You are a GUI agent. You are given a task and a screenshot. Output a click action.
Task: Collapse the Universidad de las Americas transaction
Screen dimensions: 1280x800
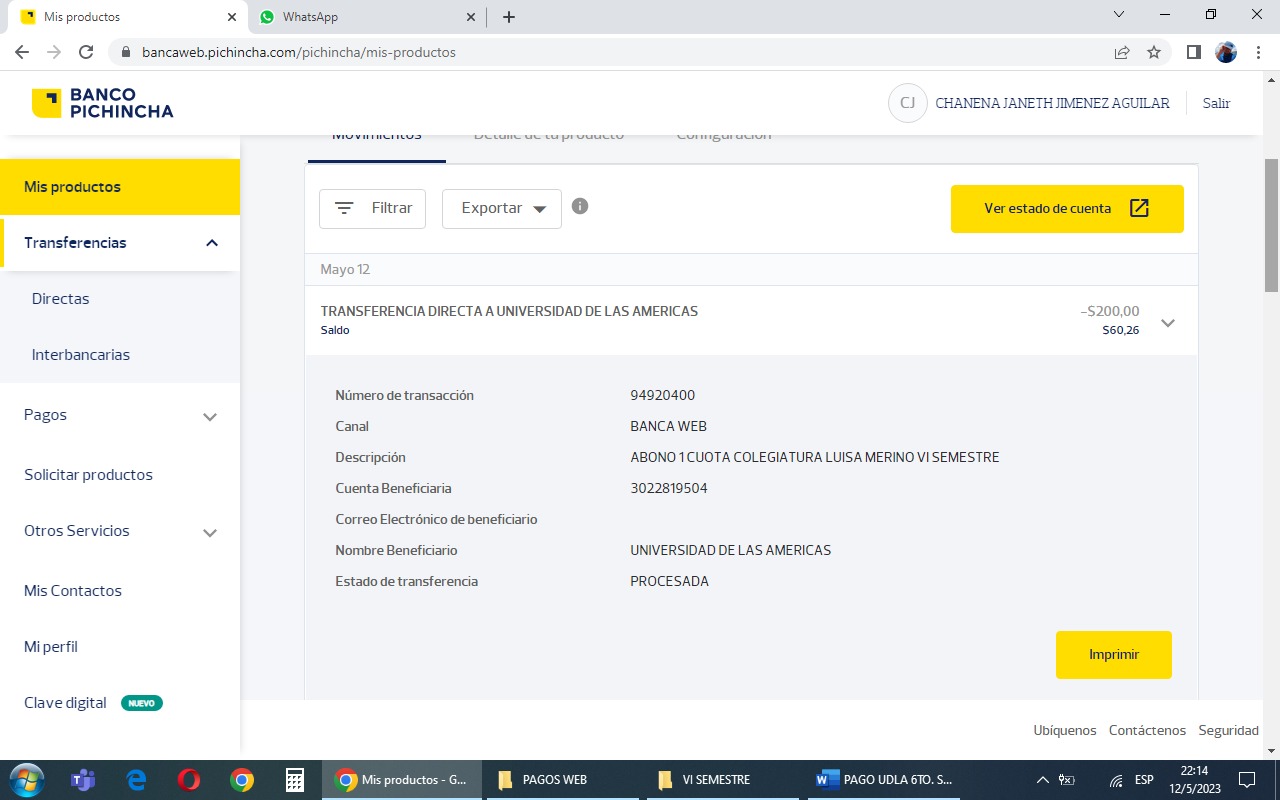[1167, 323]
